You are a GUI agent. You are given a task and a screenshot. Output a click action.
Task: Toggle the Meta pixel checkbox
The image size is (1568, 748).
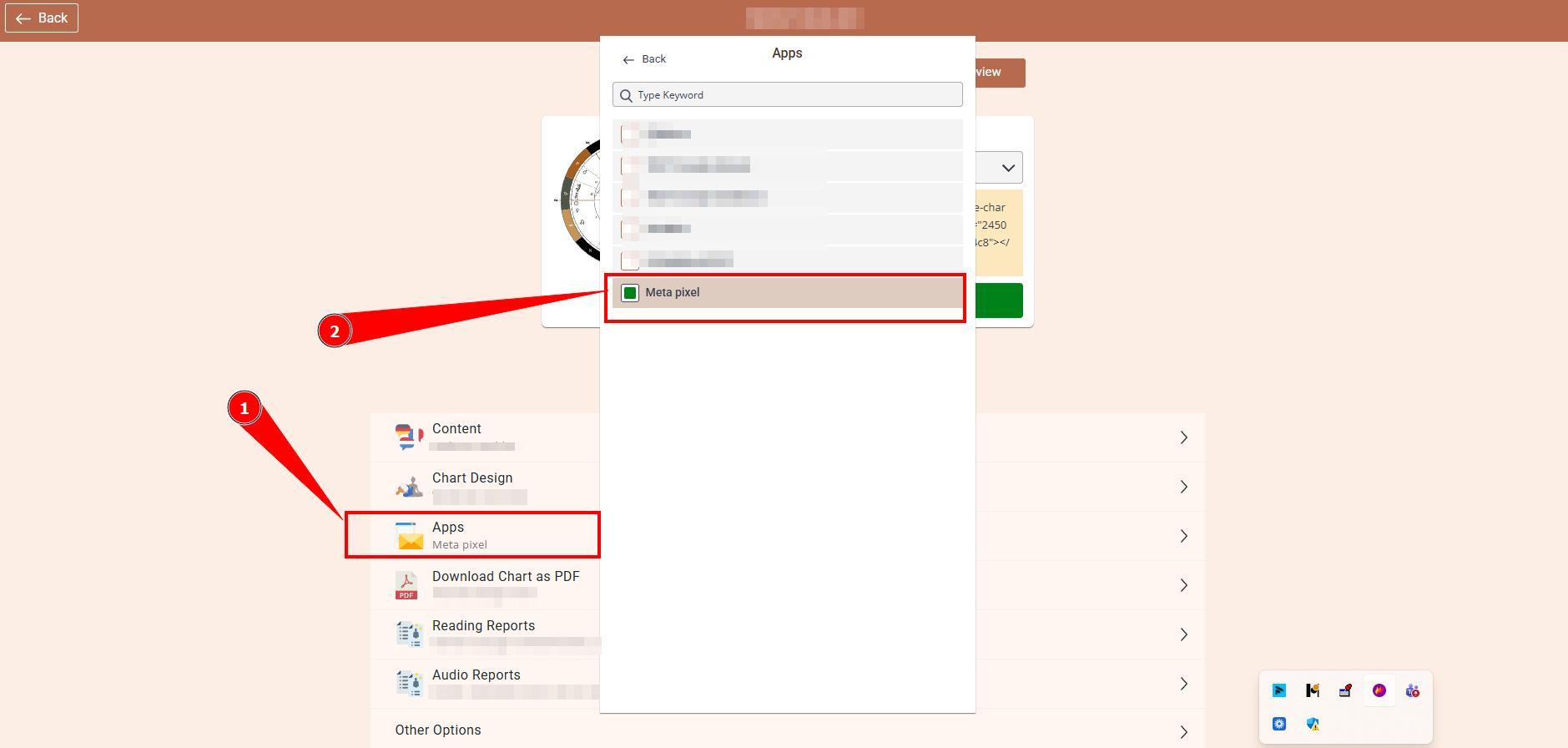pos(630,293)
